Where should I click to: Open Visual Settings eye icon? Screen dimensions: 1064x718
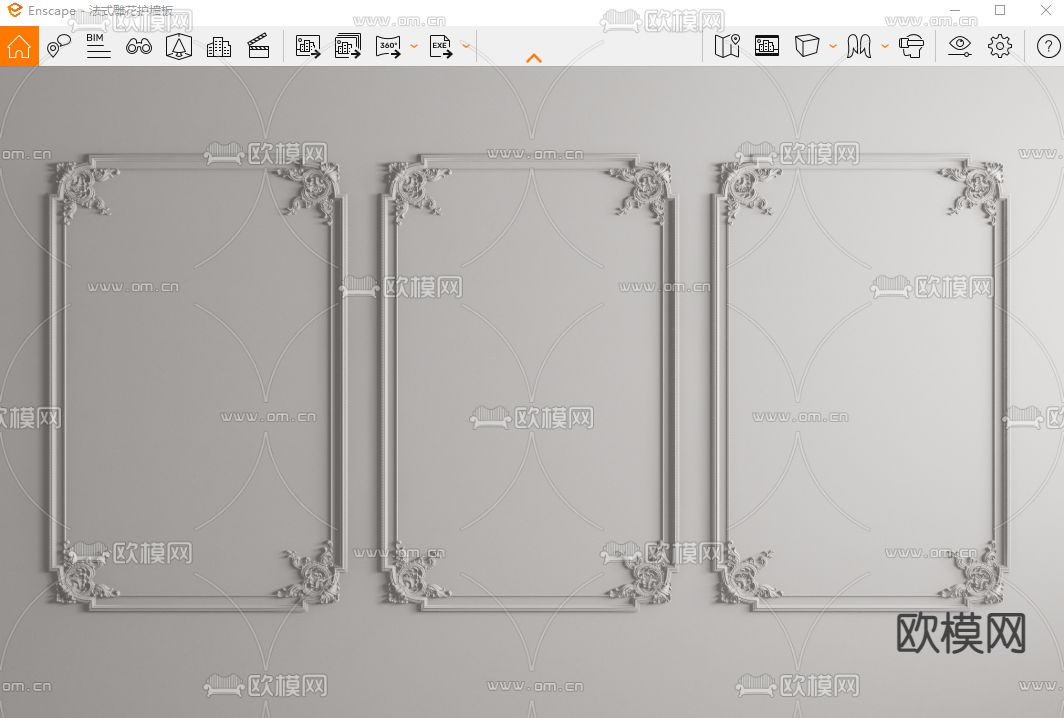tap(960, 46)
